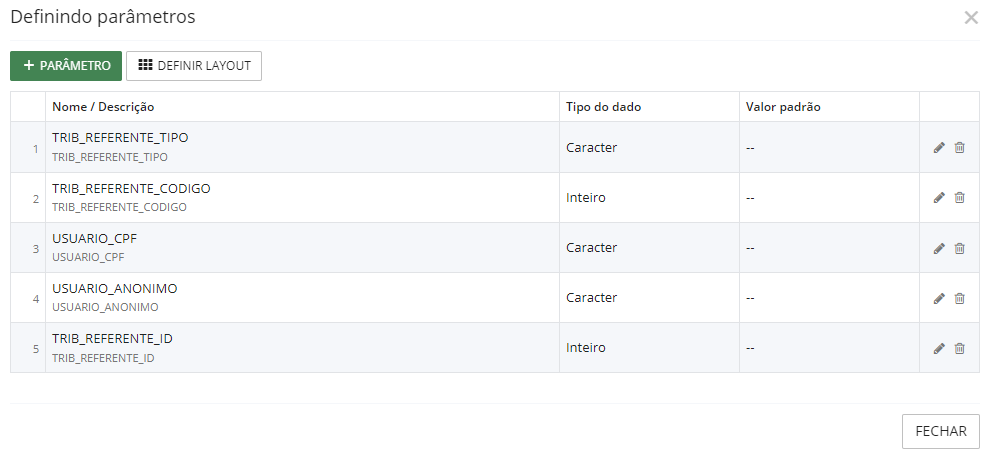This screenshot has width=990, height=455.
Task: Delete the TRIB_REFERENTE_TIPO parameter with trash icon
Action: pyautogui.click(x=960, y=148)
